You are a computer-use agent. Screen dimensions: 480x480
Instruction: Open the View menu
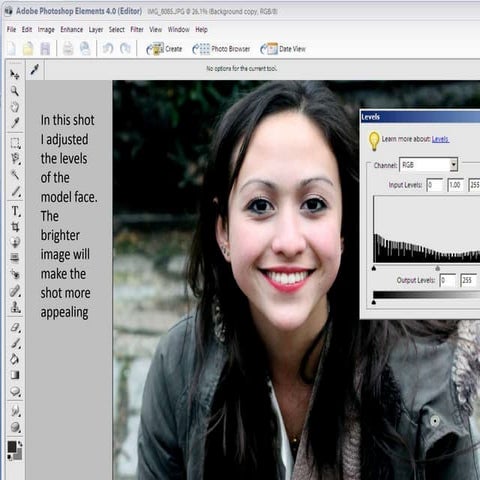pos(155,30)
